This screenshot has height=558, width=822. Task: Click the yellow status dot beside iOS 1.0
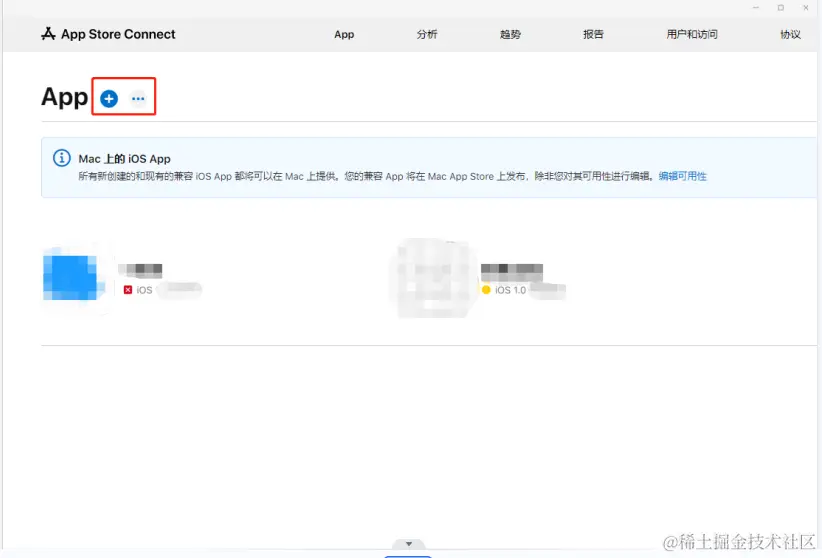pos(486,289)
